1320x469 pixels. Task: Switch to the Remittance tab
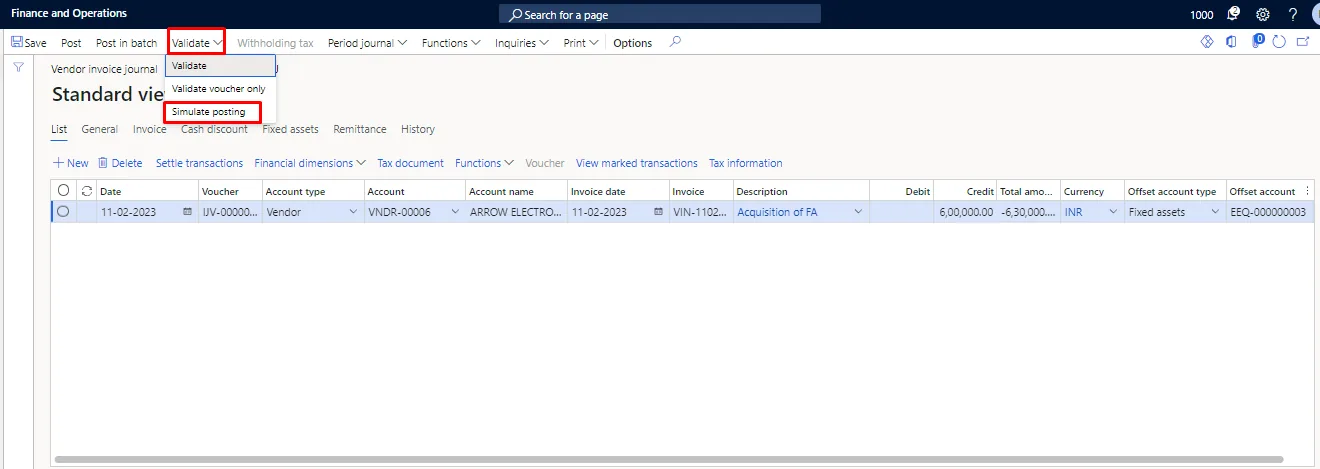(x=360, y=129)
